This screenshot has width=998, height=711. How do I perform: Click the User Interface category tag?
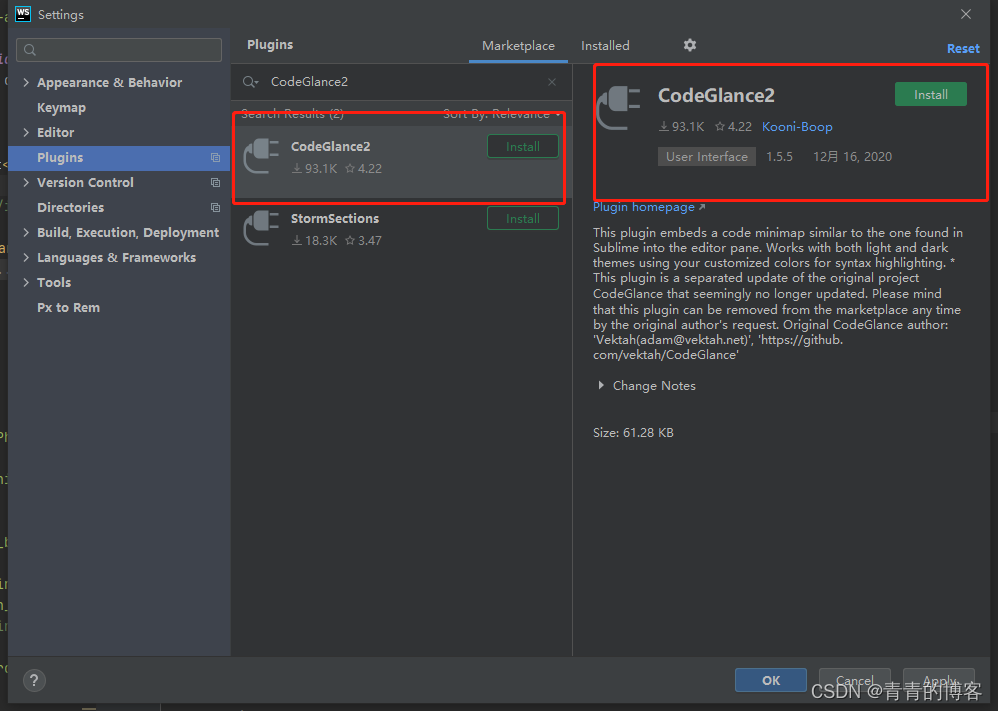[x=706, y=157]
